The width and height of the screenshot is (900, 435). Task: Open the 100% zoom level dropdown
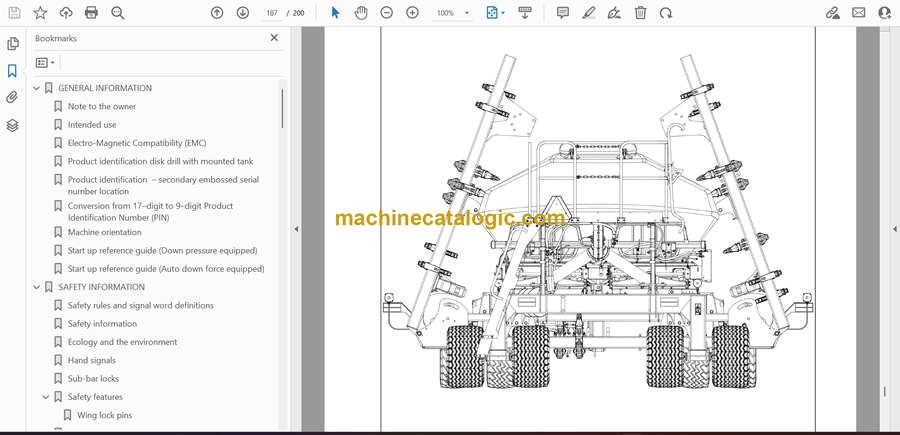coord(451,13)
